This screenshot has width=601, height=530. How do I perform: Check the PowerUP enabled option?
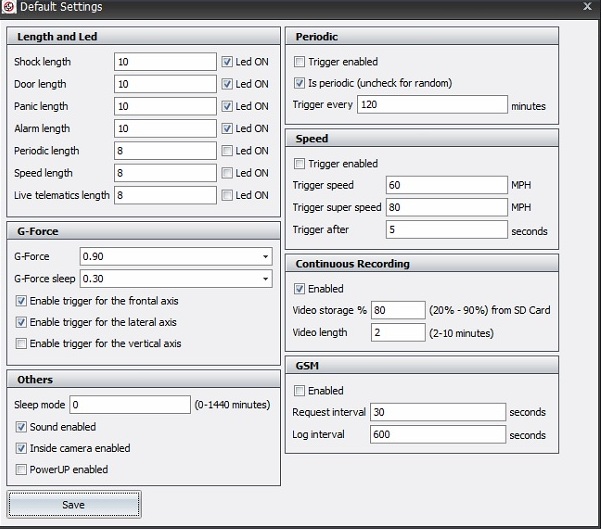[21, 469]
